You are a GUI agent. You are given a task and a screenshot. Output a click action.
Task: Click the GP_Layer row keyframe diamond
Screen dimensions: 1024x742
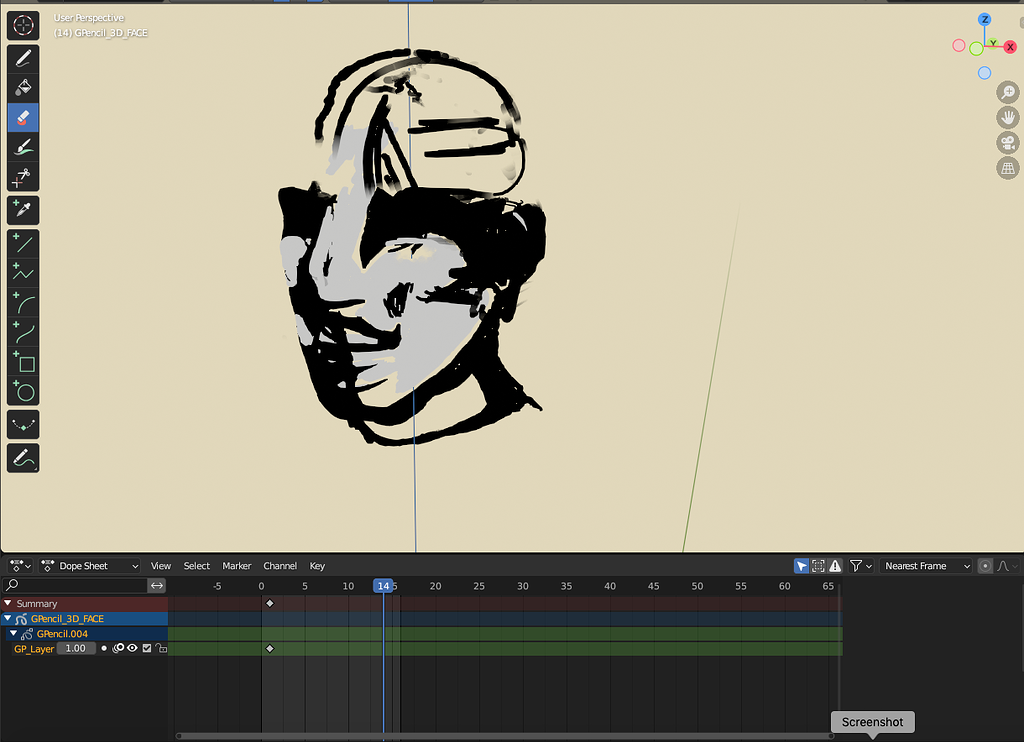click(x=270, y=649)
